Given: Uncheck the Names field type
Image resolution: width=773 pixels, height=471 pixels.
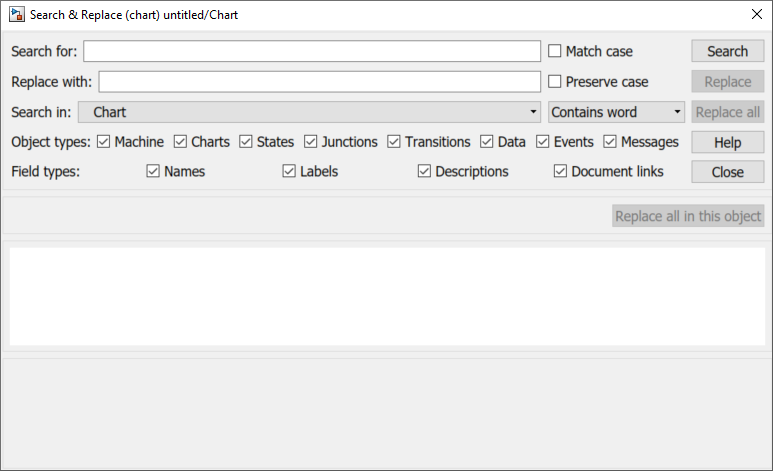Looking at the screenshot, I should coord(153,172).
